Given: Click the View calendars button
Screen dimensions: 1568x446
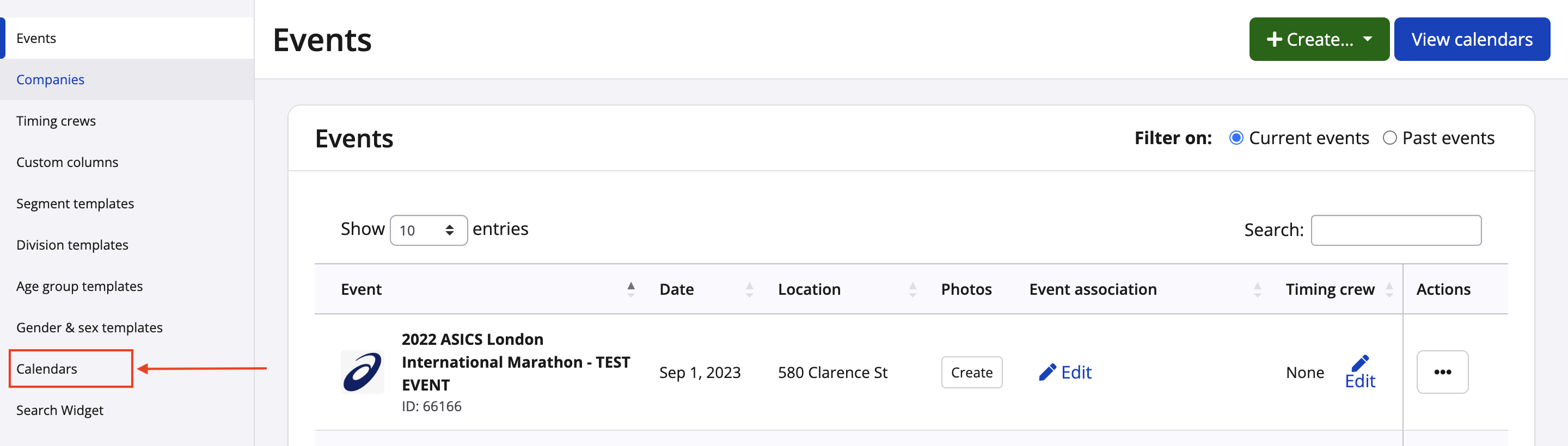Looking at the screenshot, I should tap(1471, 40).
